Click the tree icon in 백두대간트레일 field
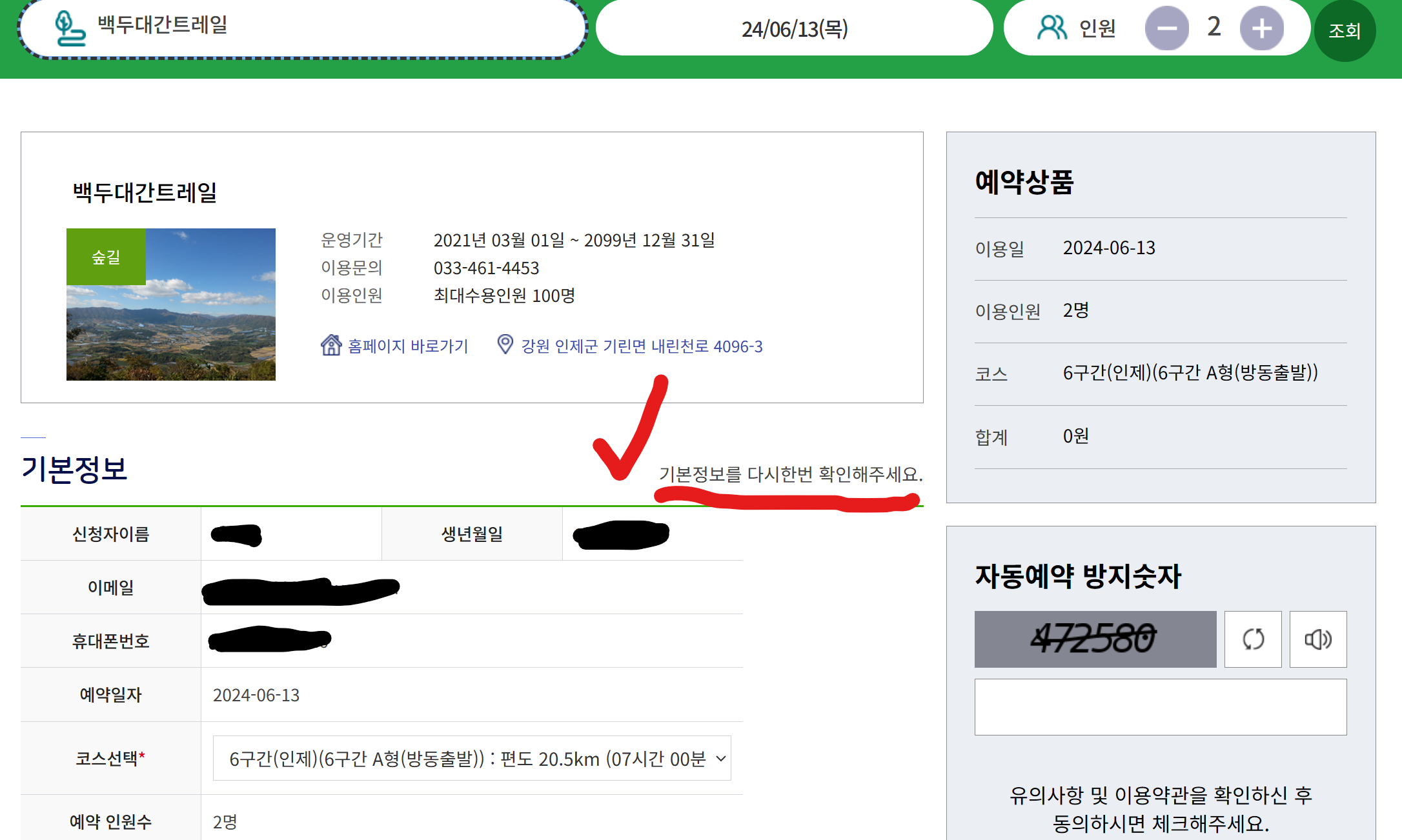The width and height of the screenshot is (1402, 840). point(70,28)
